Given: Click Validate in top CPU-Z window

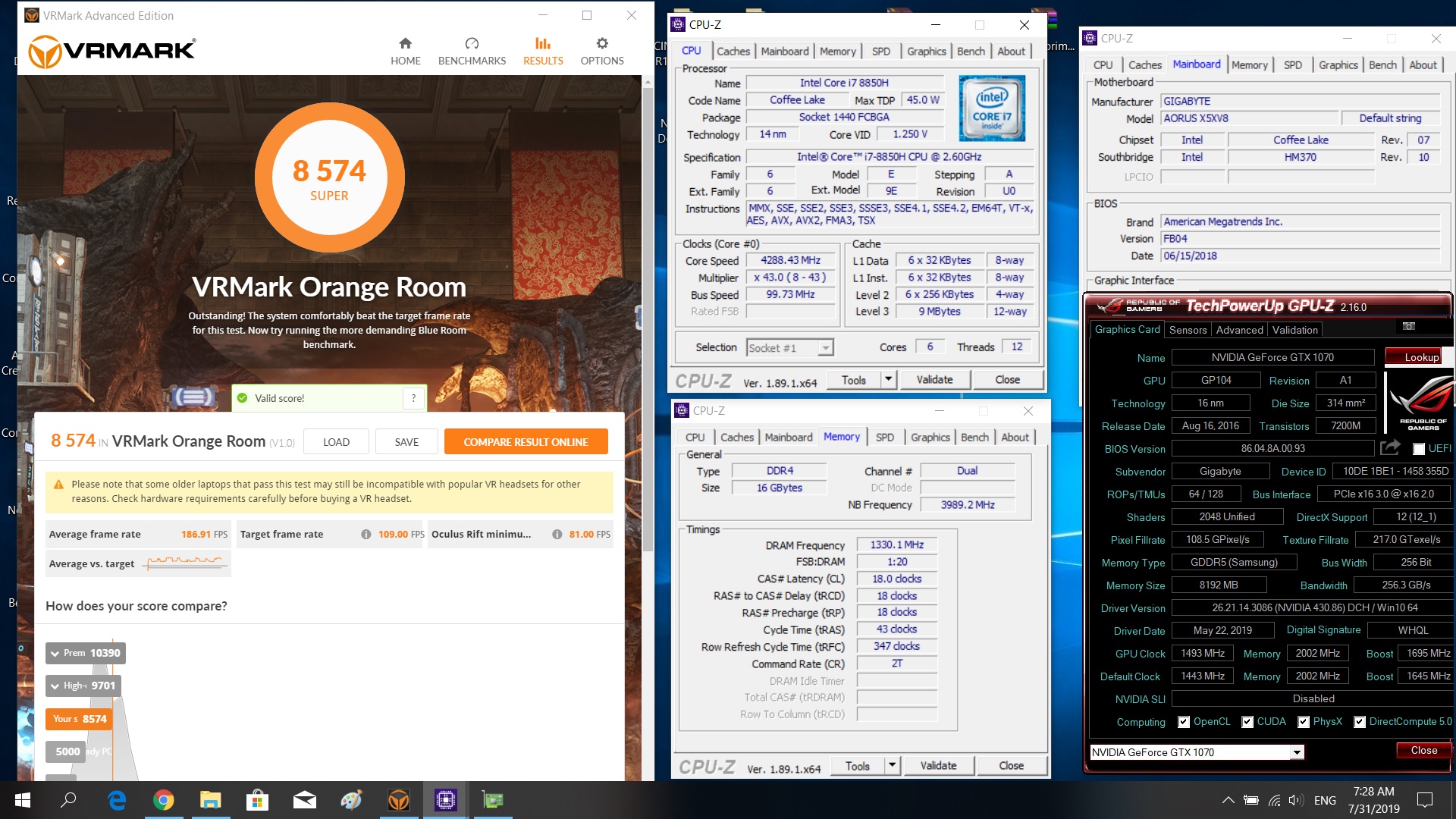Looking at the screenshot, I should (934, 379).
